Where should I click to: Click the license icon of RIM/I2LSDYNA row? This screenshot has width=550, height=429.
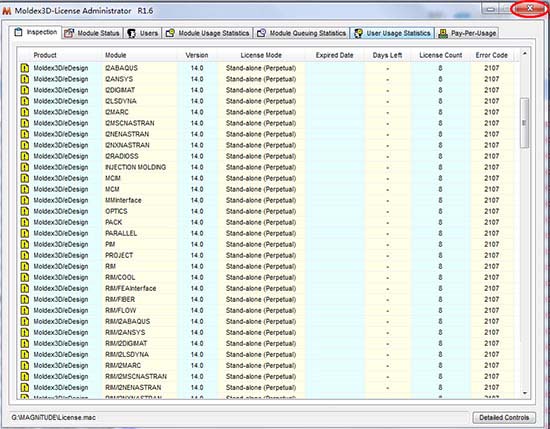point(25,354)
